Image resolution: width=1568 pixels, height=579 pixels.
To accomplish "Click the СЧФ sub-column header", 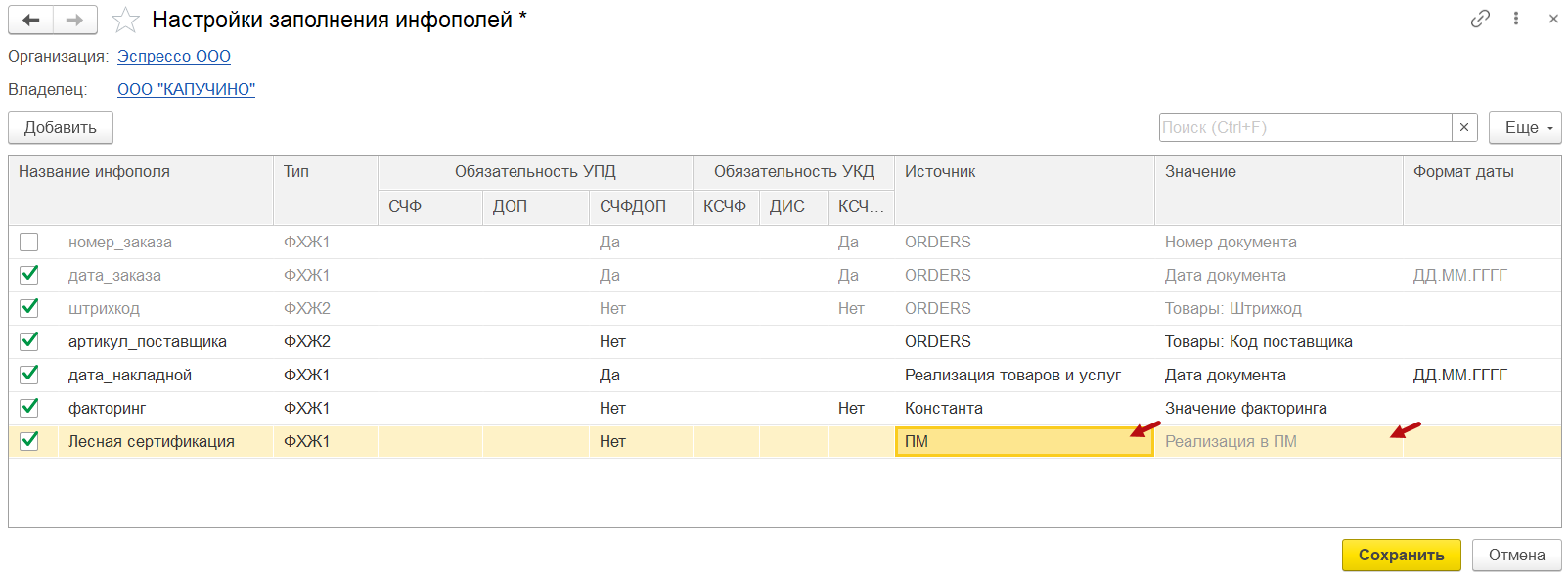I will click(430, 206).
